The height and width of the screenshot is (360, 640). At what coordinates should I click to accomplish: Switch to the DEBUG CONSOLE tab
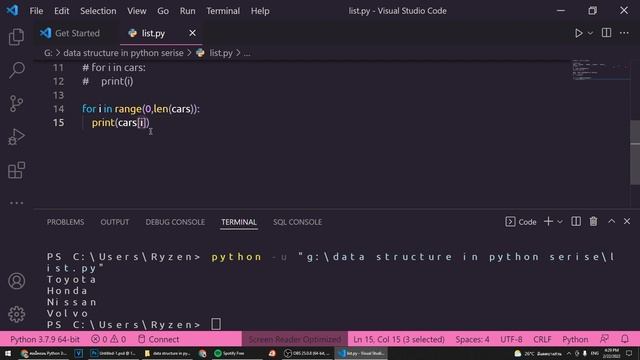point(175,222)
